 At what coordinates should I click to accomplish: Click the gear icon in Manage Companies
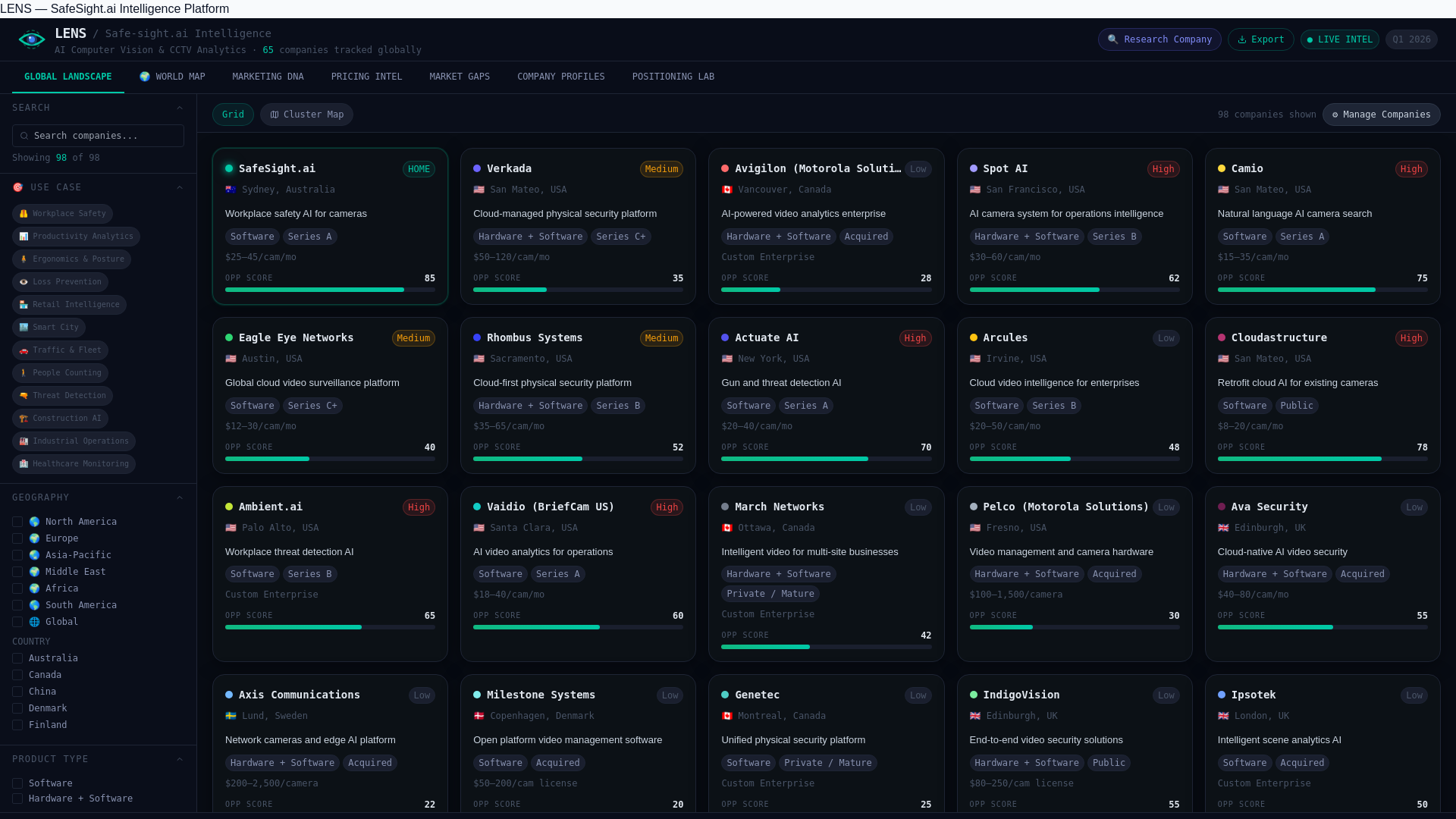tap(1335, 115)
